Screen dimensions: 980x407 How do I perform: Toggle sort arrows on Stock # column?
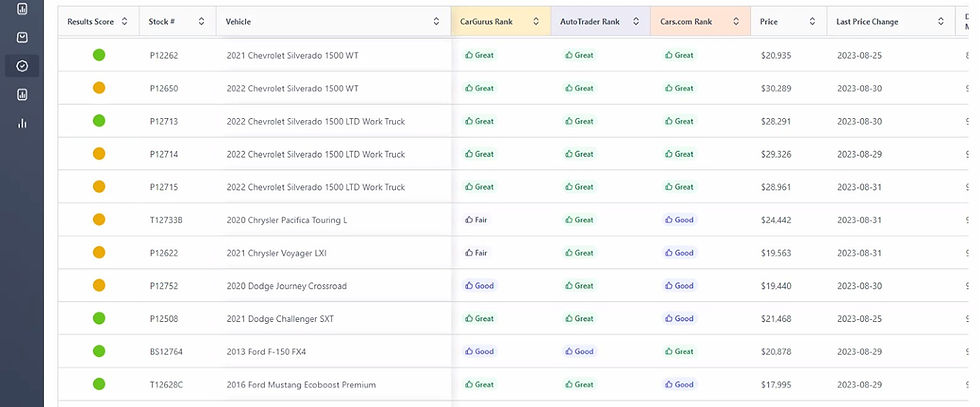click(202, 21)
